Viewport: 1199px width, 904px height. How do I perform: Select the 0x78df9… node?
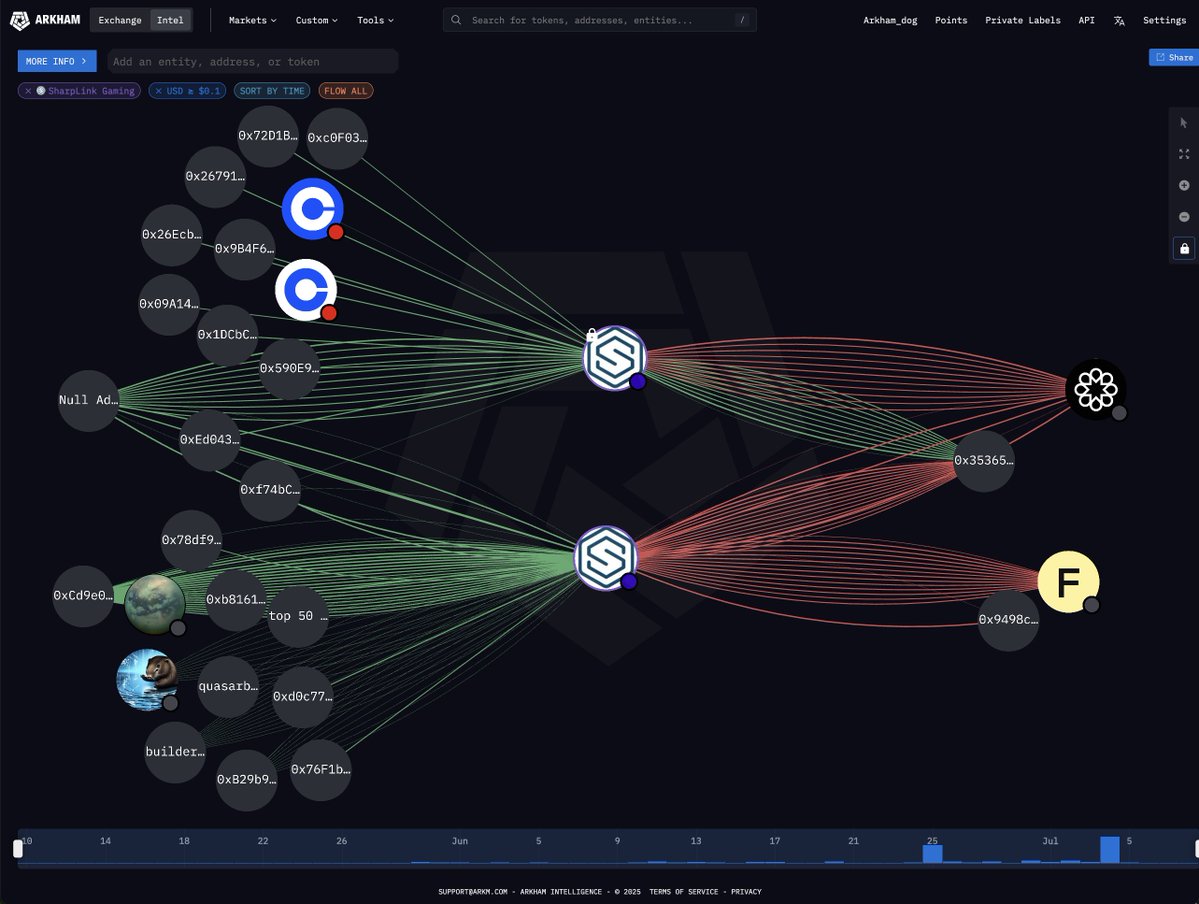[191, 541]
